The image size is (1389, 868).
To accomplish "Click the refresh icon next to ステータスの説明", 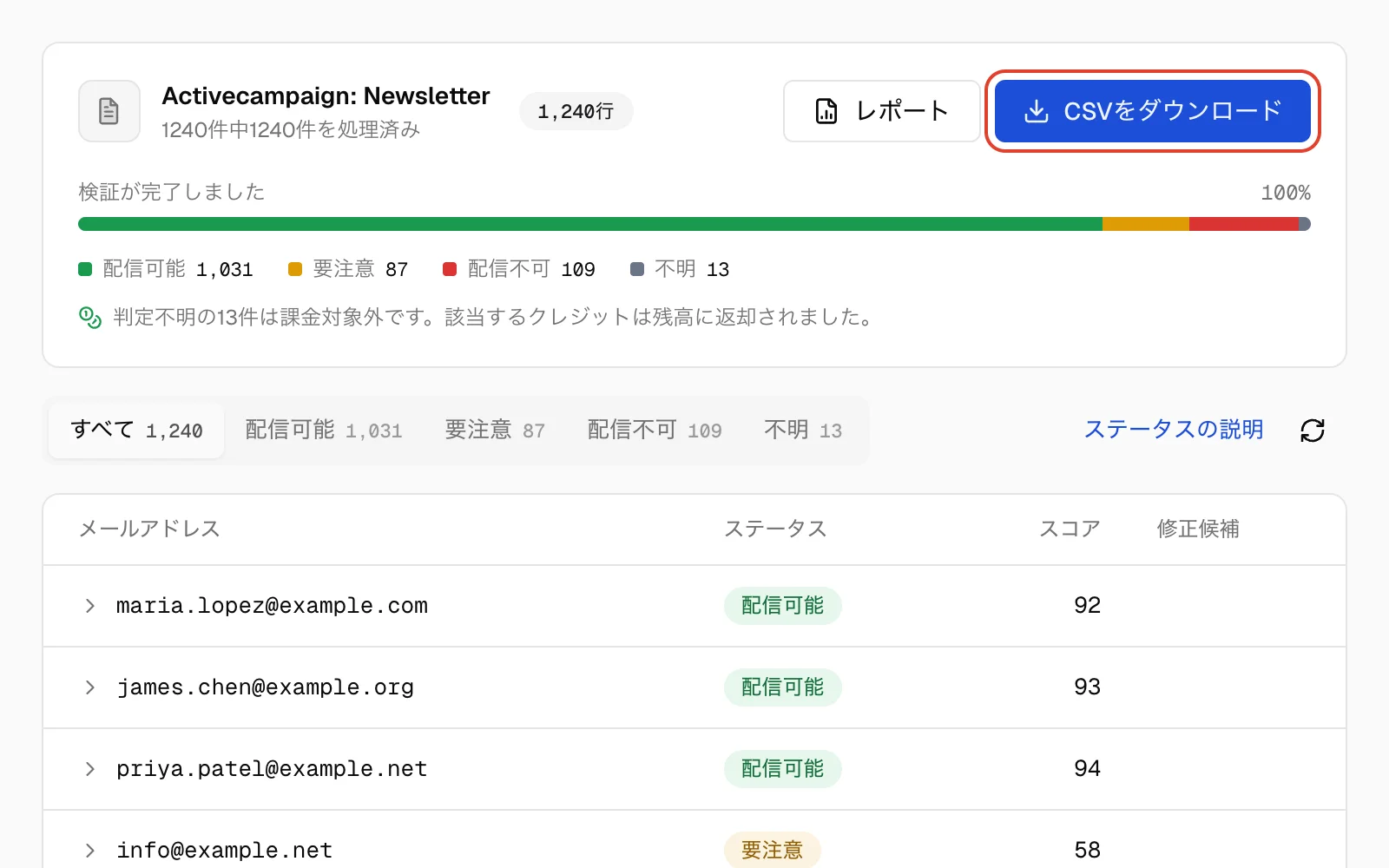I will 1313,431.
